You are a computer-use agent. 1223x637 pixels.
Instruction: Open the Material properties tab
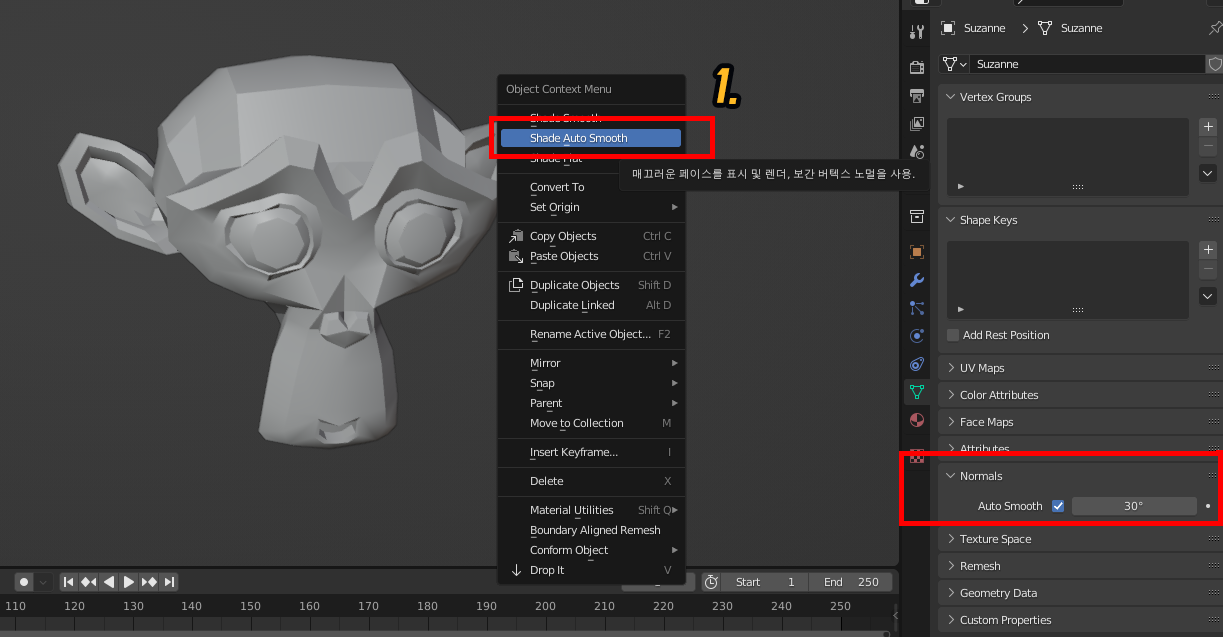pos(916,420)
